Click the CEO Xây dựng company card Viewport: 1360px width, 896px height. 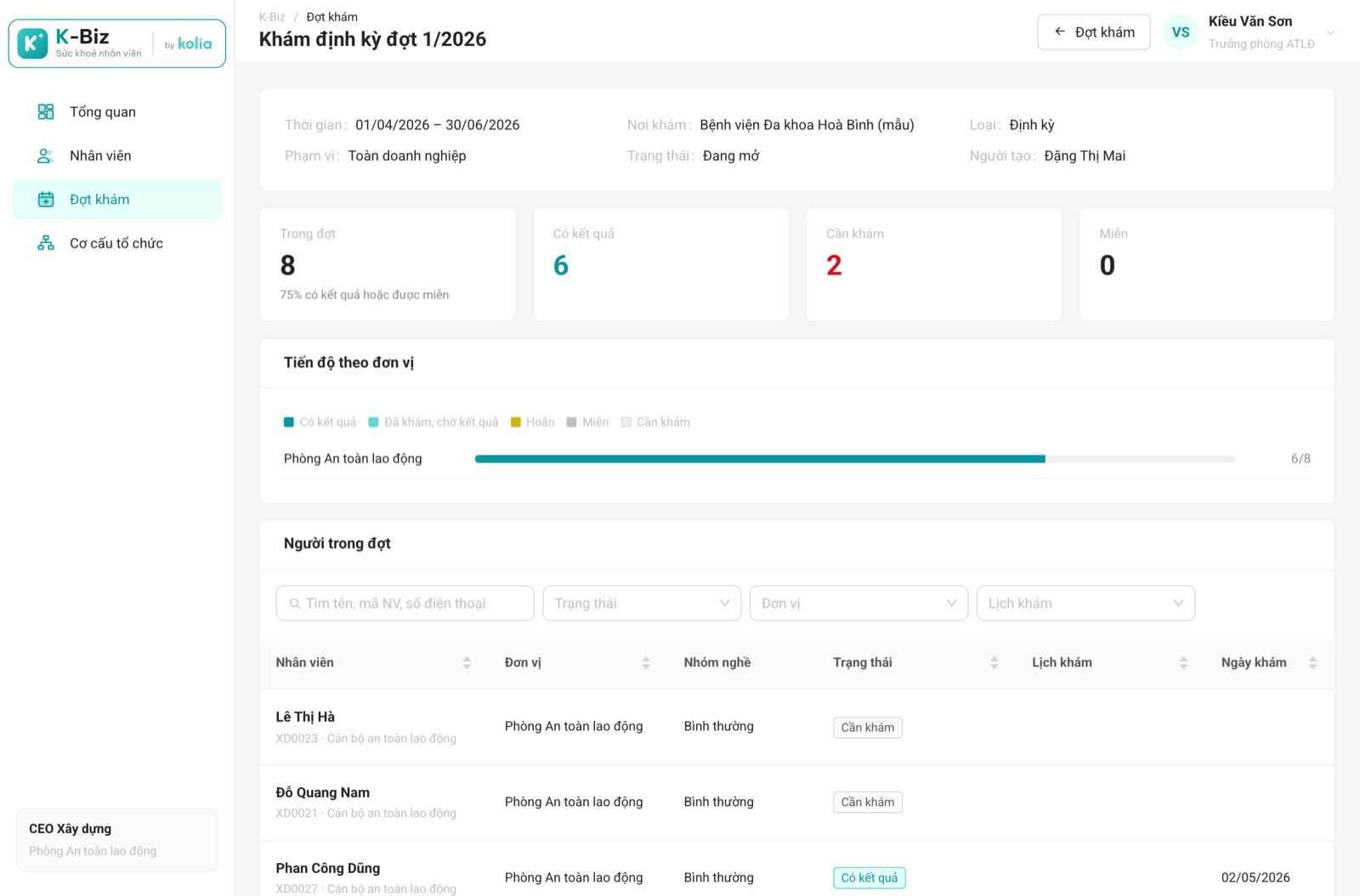coord(117,839)
